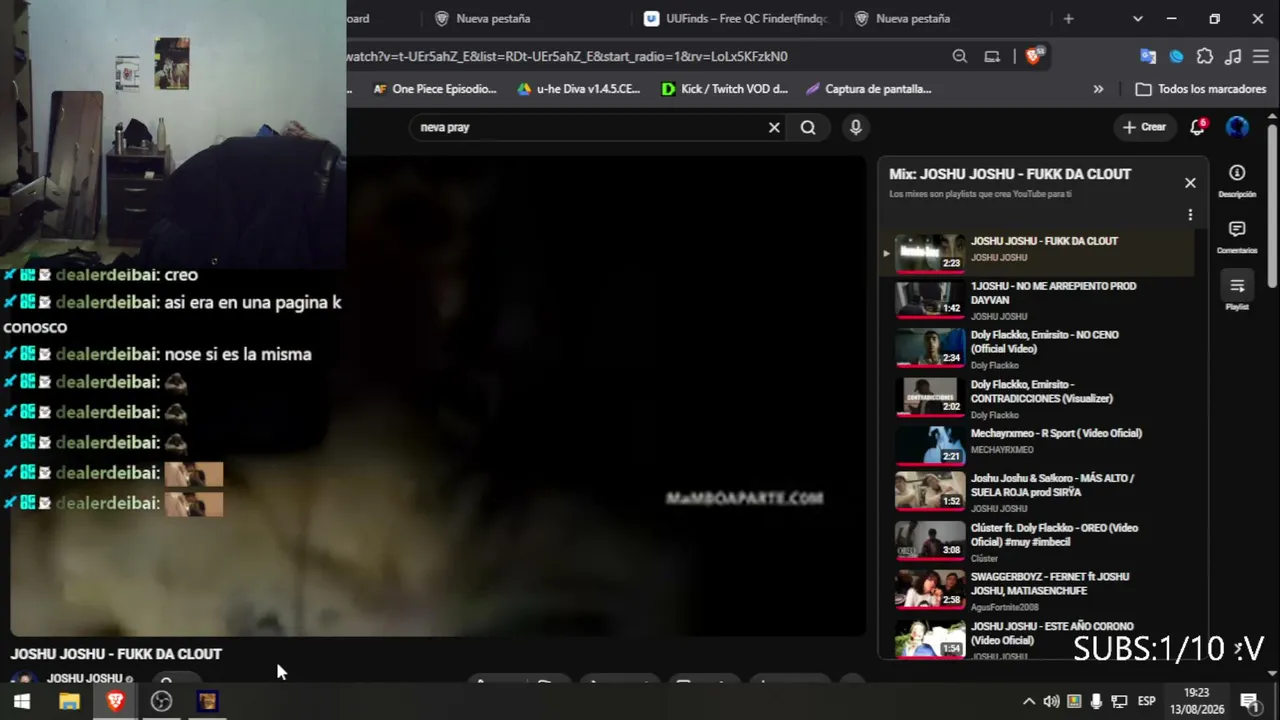Open File Explorer from the taskbar
Screen dimensions: 1280x720
pos(69,701)
